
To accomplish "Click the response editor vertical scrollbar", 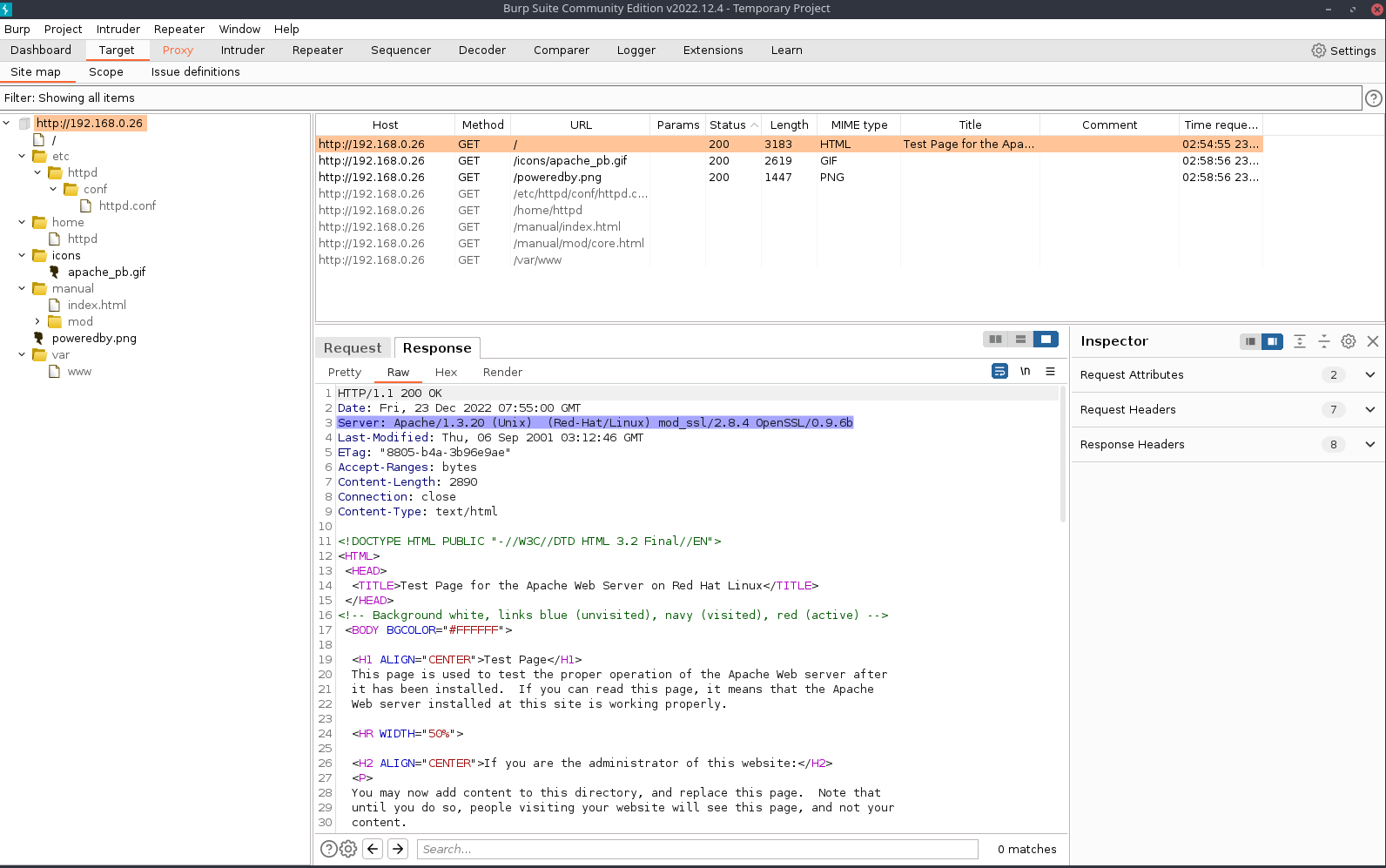I will [1063, 453].
